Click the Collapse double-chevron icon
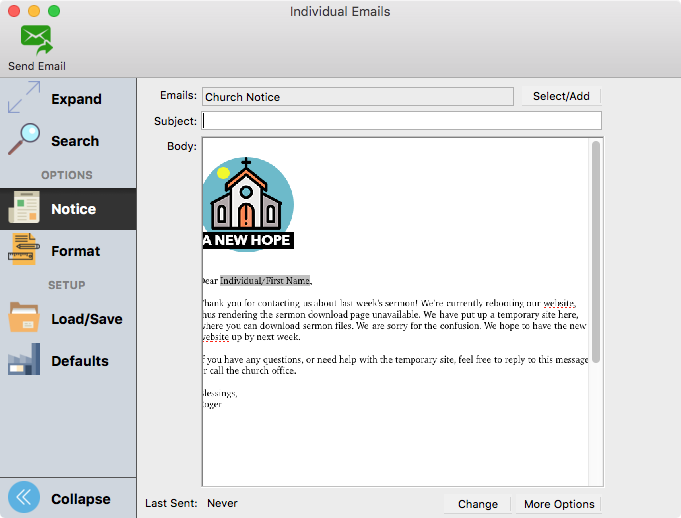 tap(24, 498)
